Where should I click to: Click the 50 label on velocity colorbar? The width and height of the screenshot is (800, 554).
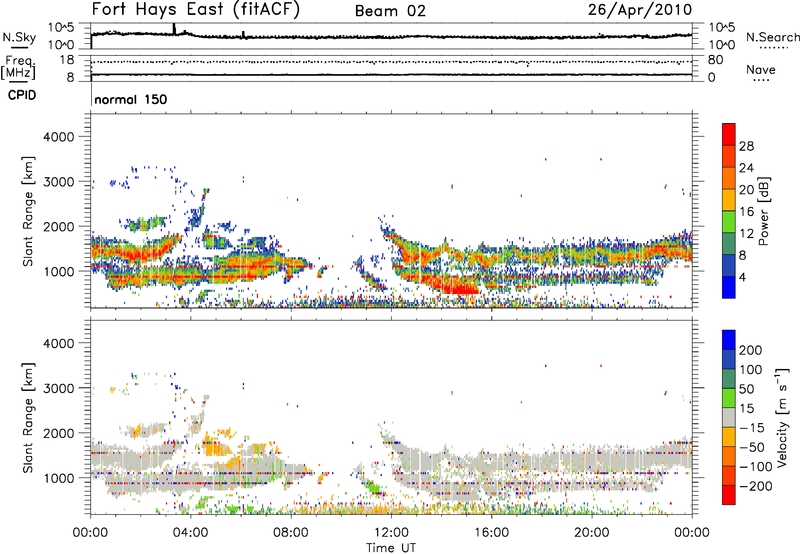[x=746, y=389]
